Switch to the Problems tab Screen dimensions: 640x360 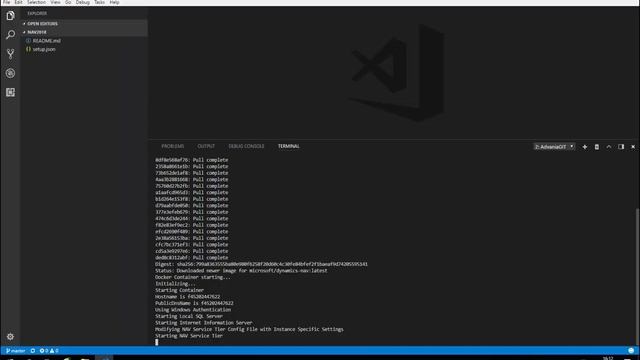pos(173,146)
